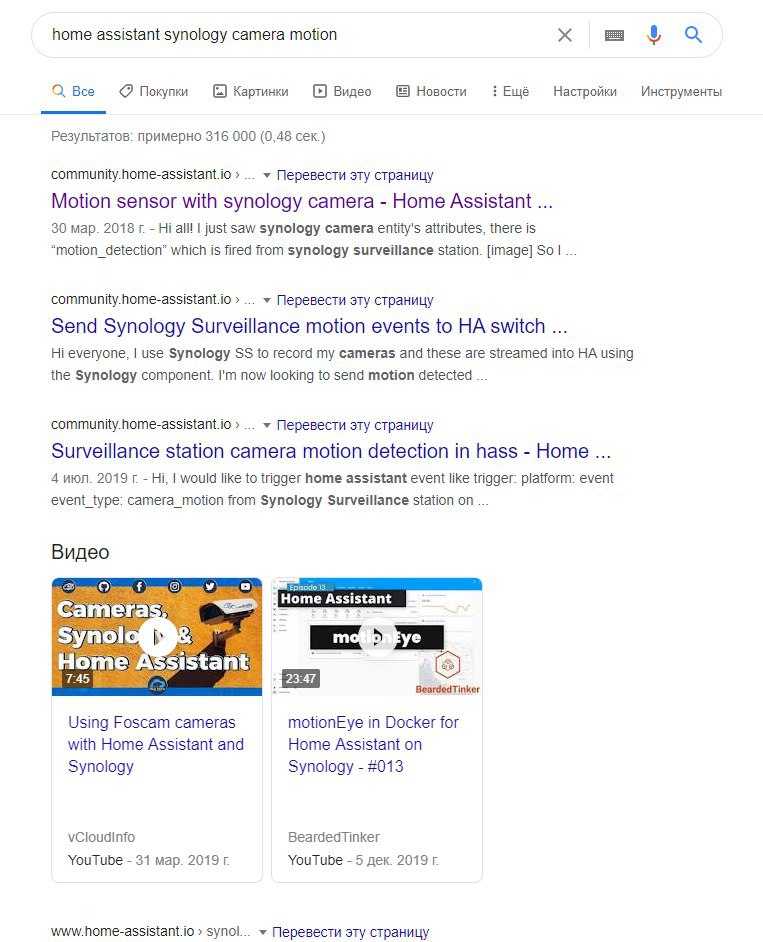The height and width of the screenshot is (942, 763).
Task: Open Настройки menu
Action: tap(585, 91)
